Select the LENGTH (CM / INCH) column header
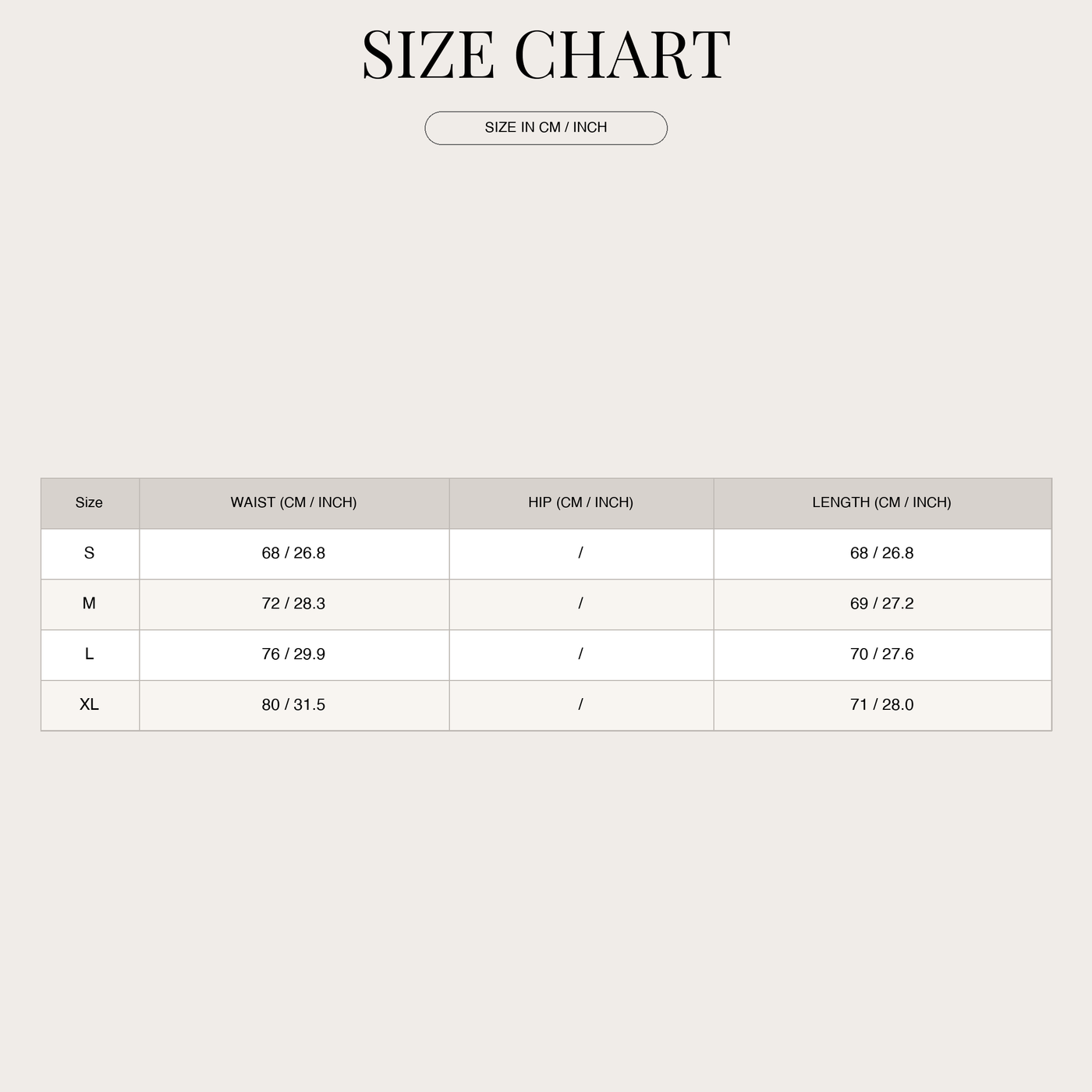 pyautogui.click(x=882, y=503)
